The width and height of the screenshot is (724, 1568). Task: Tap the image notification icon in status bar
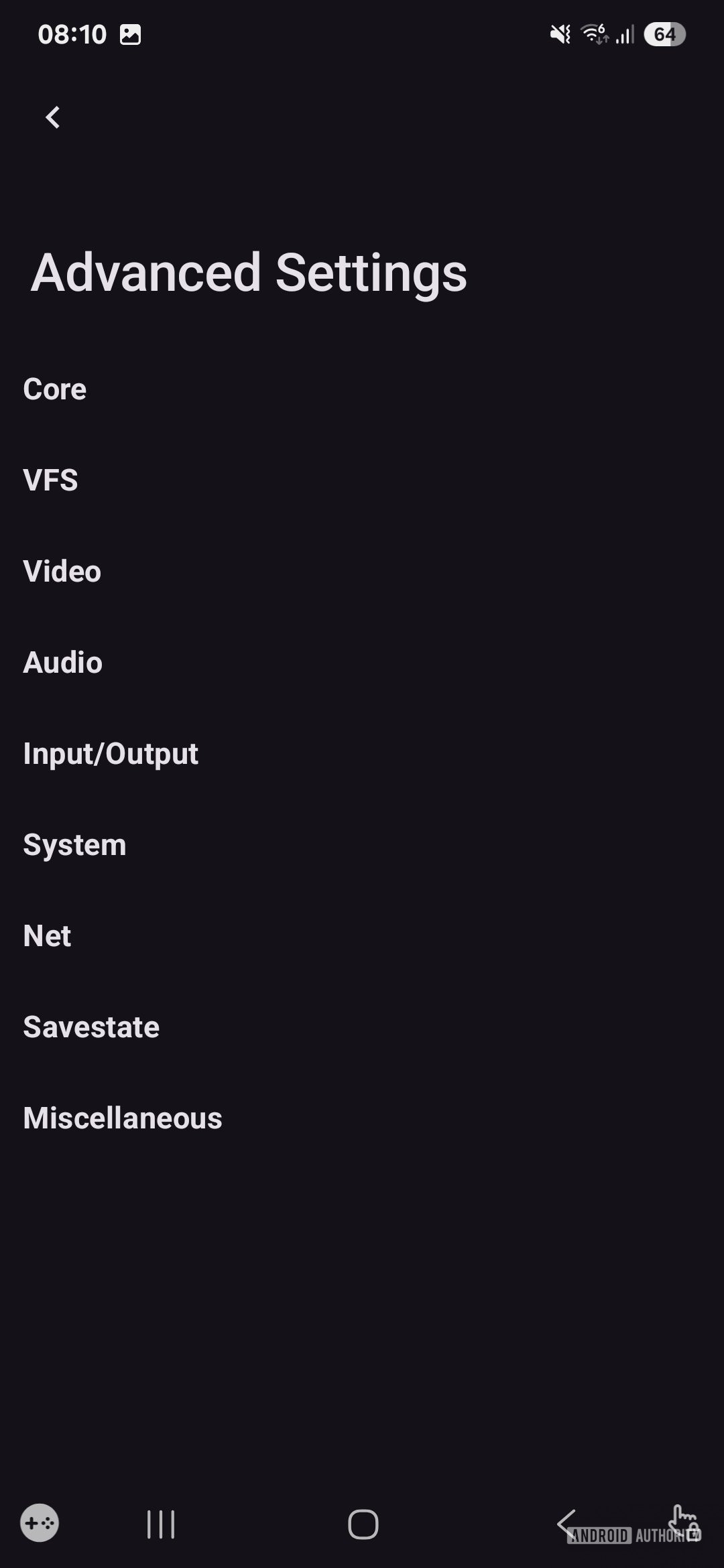130,34
